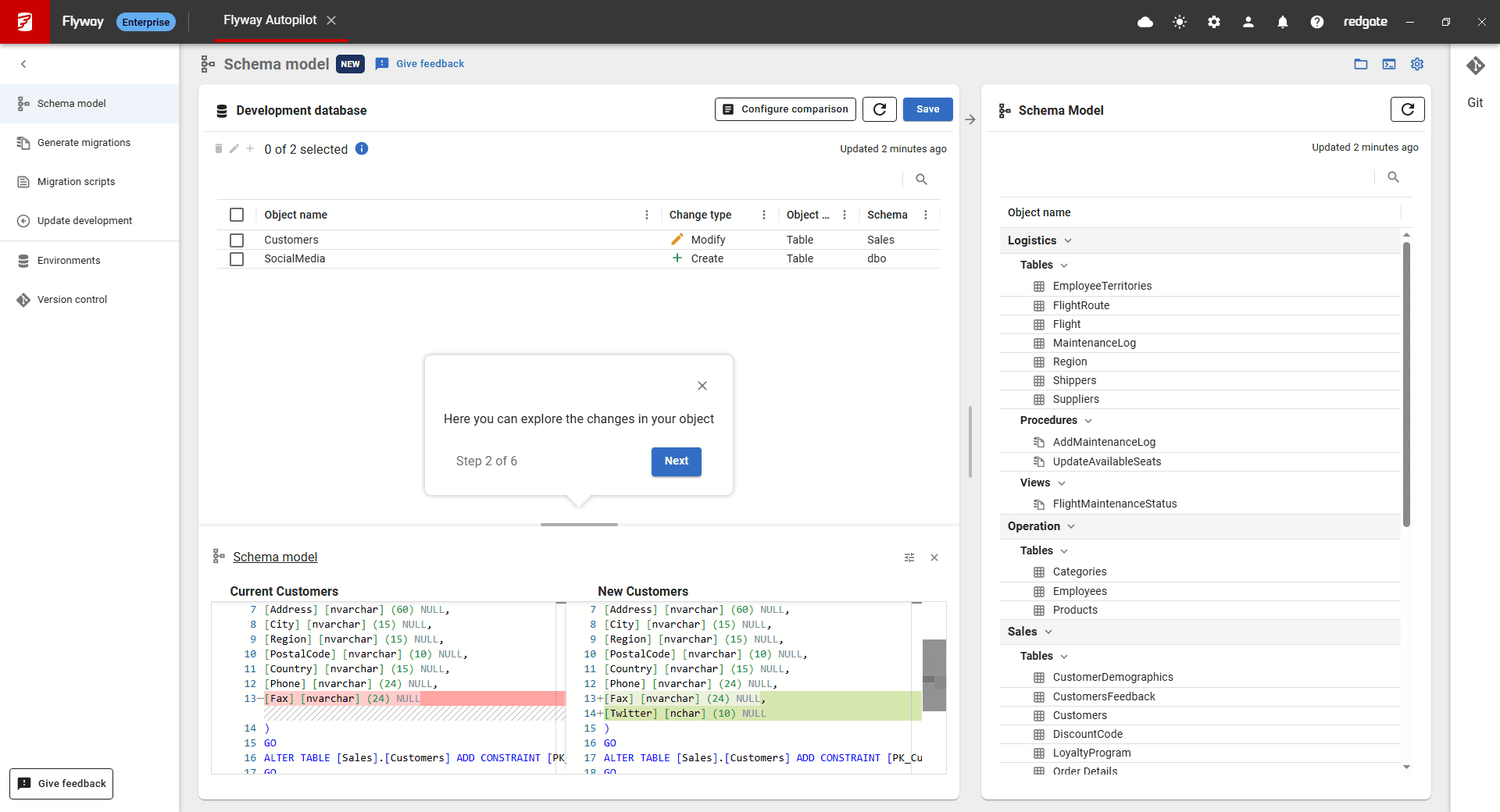Toggle light theme with sun icon
The image size is (1500, 812).
coord(1180,22)
